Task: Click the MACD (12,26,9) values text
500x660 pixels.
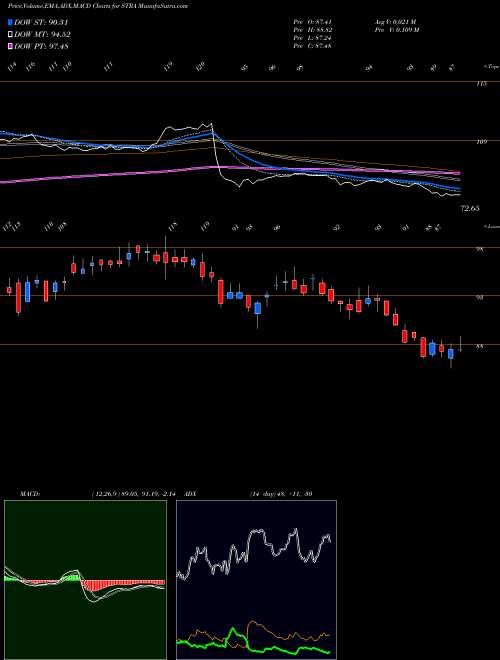Action: (x=135, y=493)
